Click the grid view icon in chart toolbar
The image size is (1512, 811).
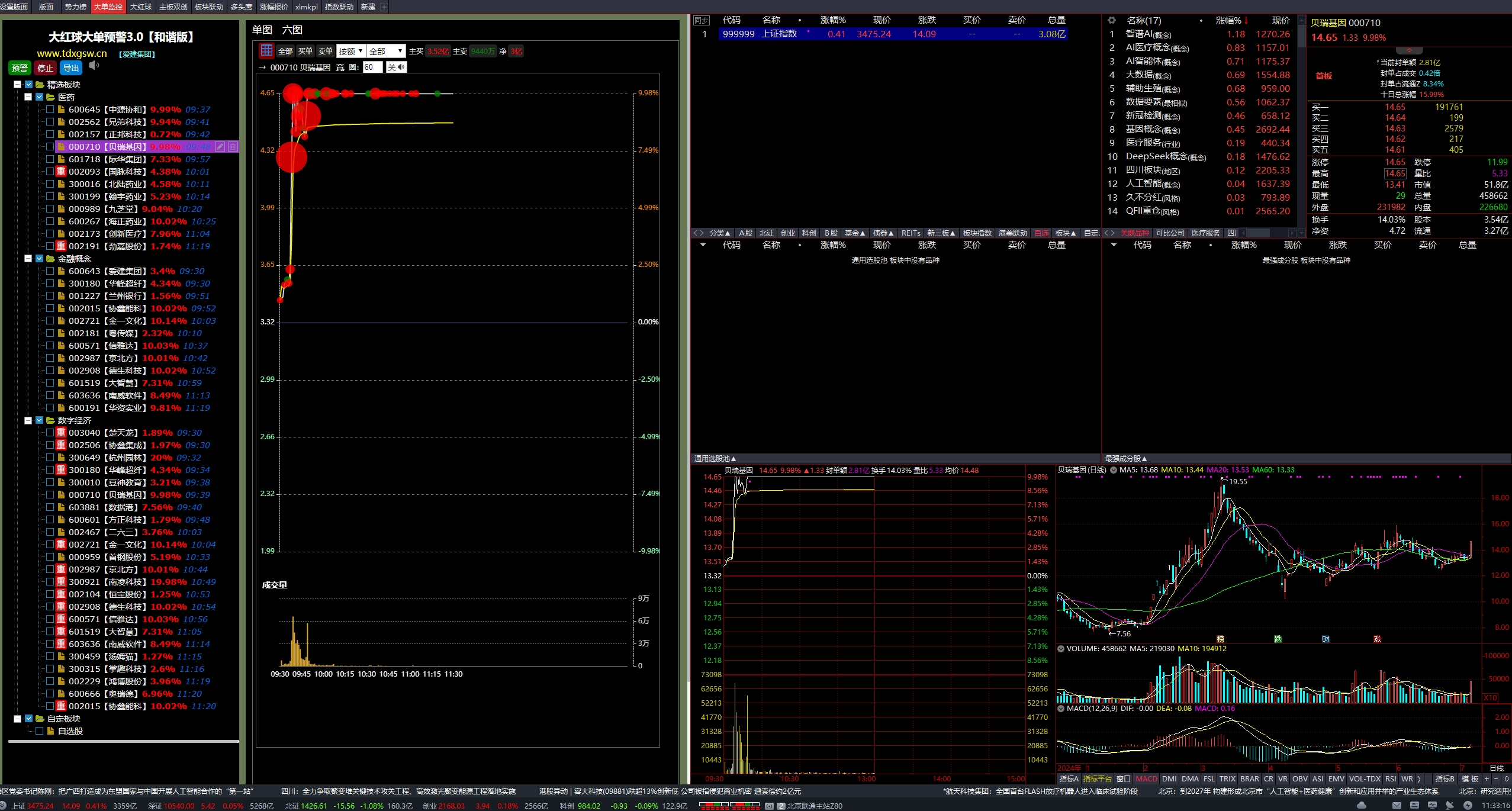[x=266, y=51]
